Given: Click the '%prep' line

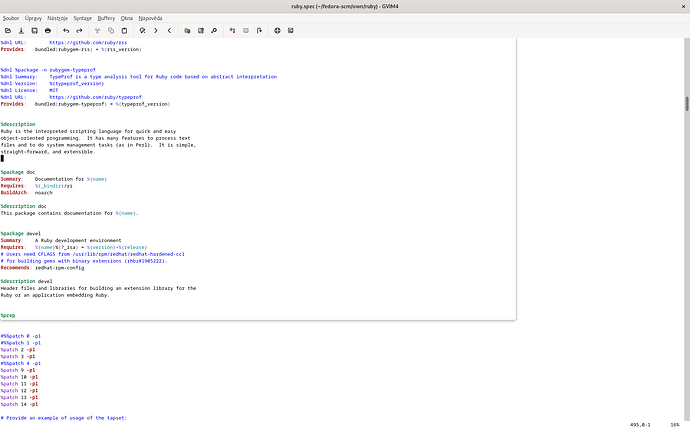Looking at the screenshot, I should (x=8, y=316).
